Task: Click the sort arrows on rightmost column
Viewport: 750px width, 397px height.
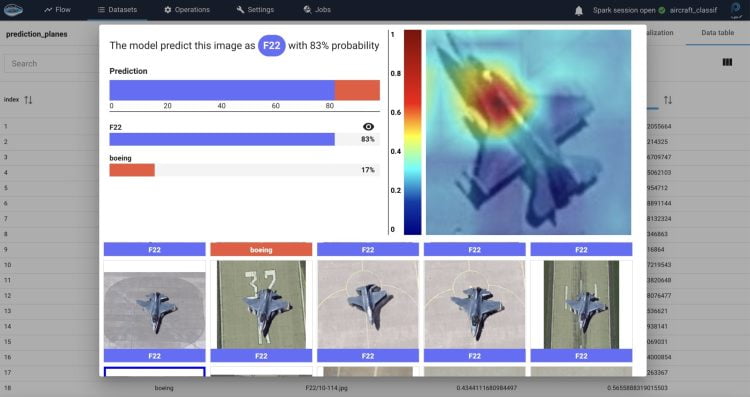Action: (668, 100)
